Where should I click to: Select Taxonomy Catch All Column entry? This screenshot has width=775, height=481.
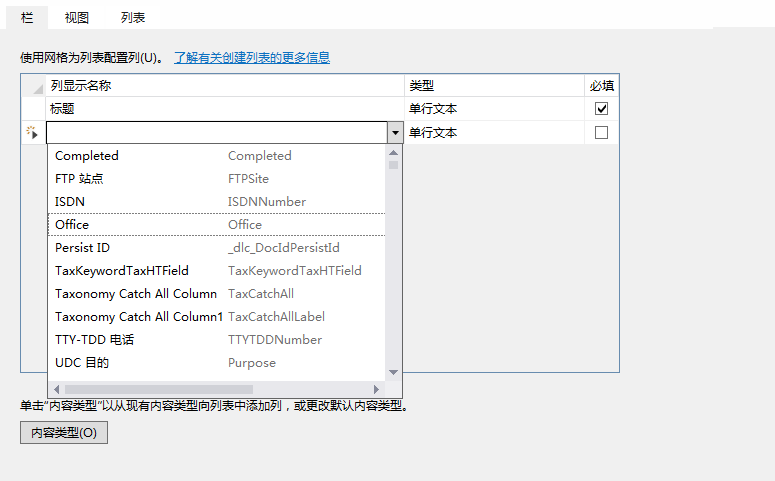(216, 294)
